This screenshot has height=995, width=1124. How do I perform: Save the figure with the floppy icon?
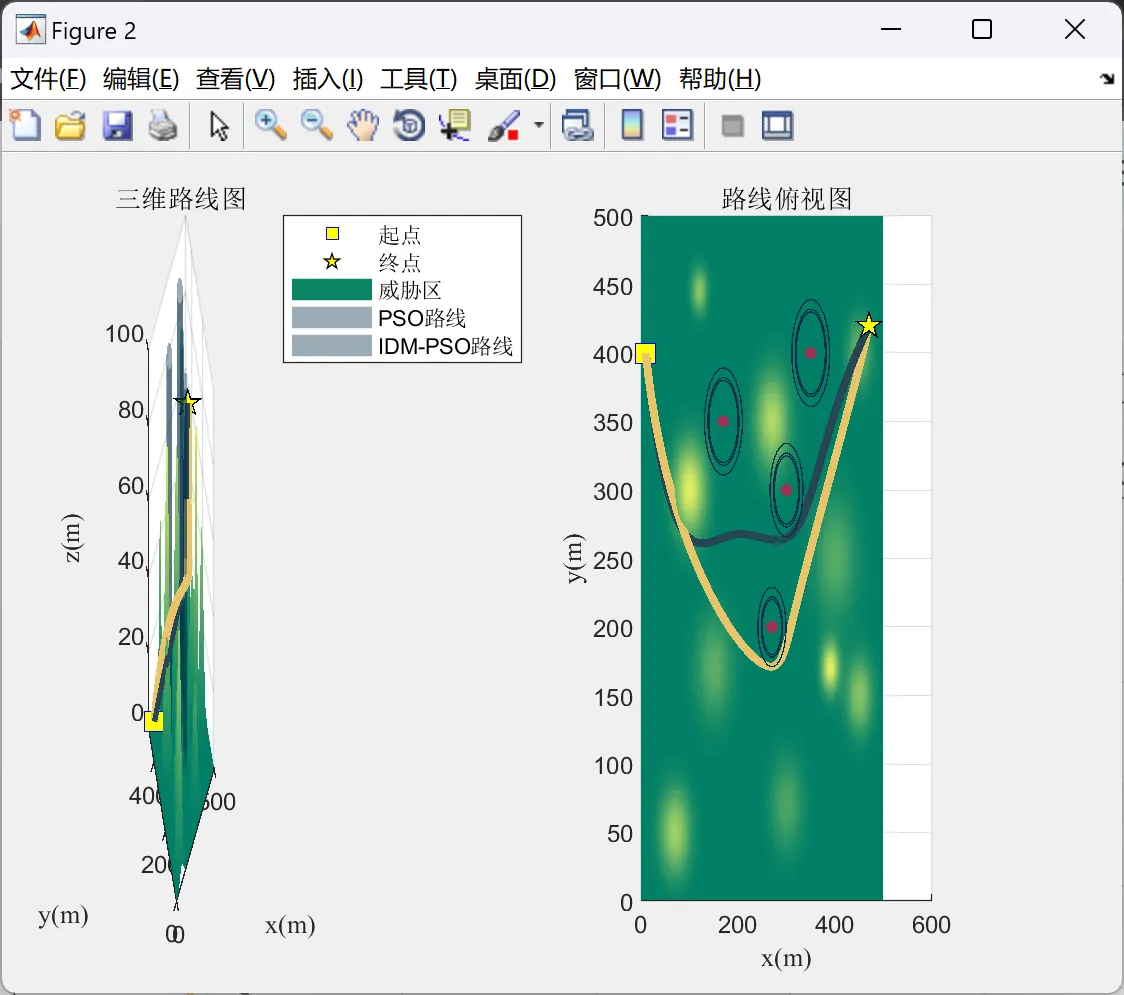coord(117,125)
